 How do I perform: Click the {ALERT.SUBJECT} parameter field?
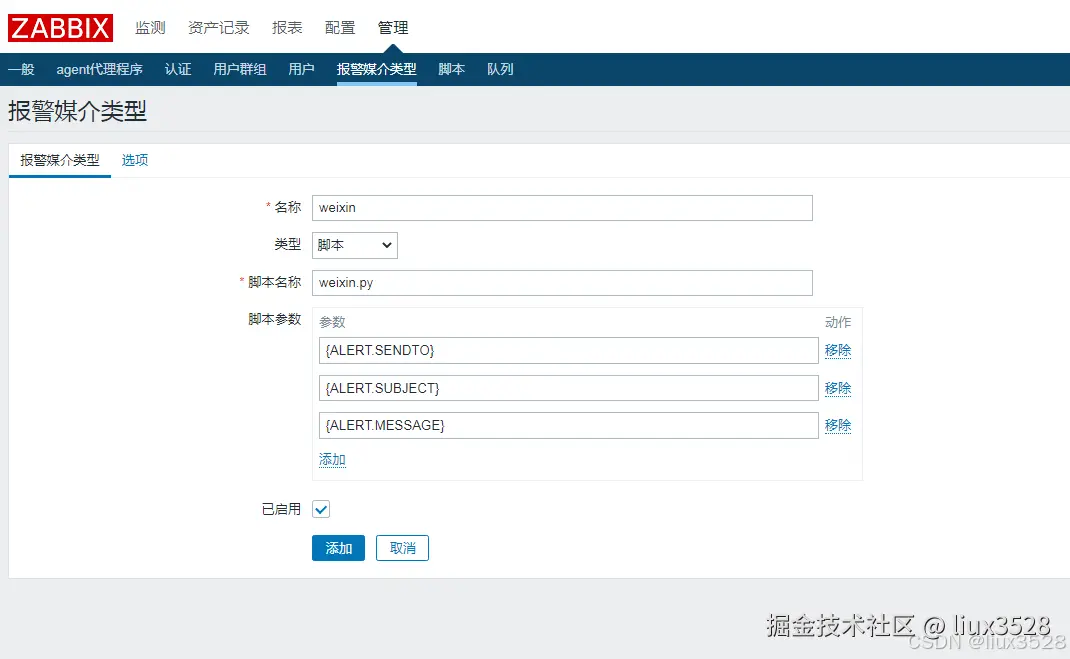[568, 388]
